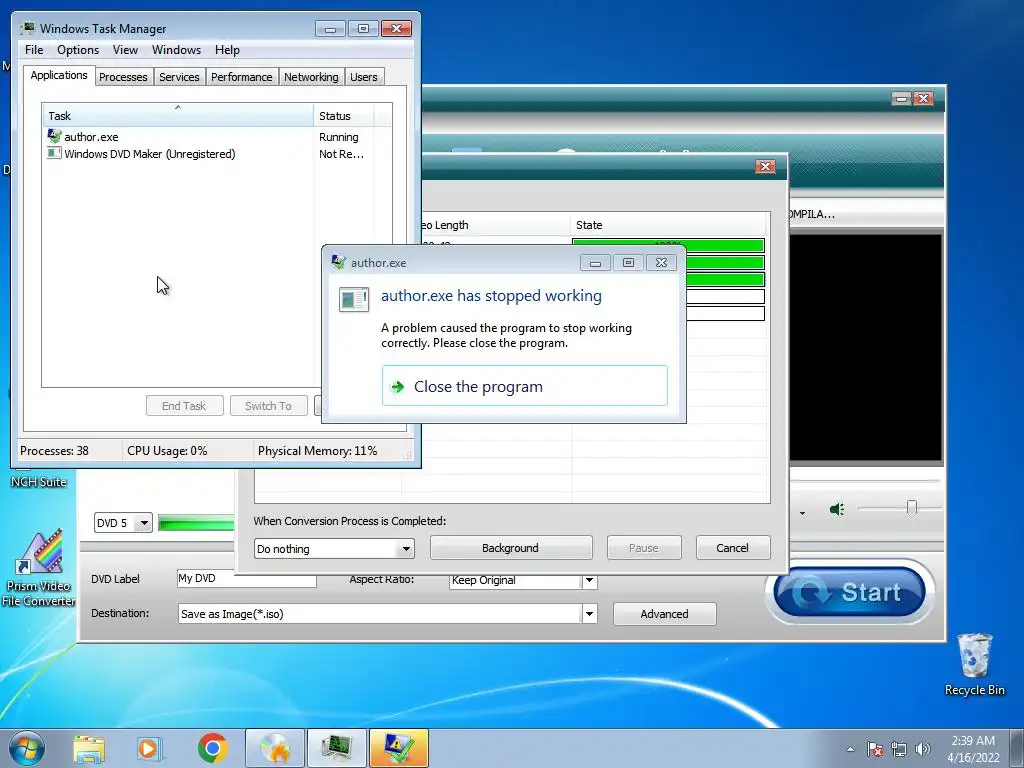
Task: Select the Windows DVD Maker (Unregistered) row
Action: tap(217, 154)
